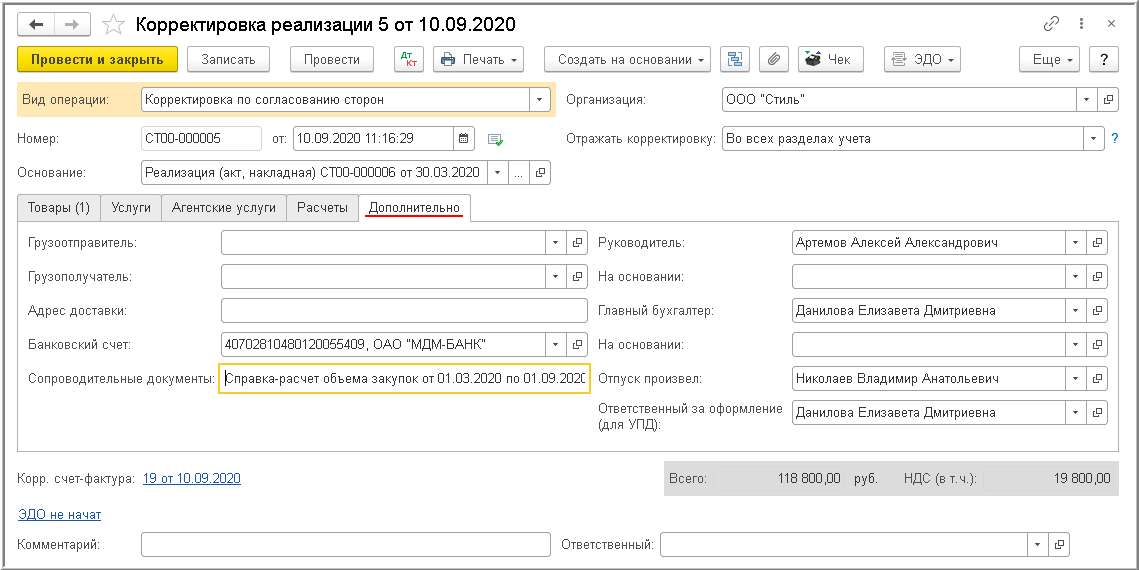Expand the Вид операции dropdown
The width and height of the screenshot is (1139, 570).
[540, 100]
